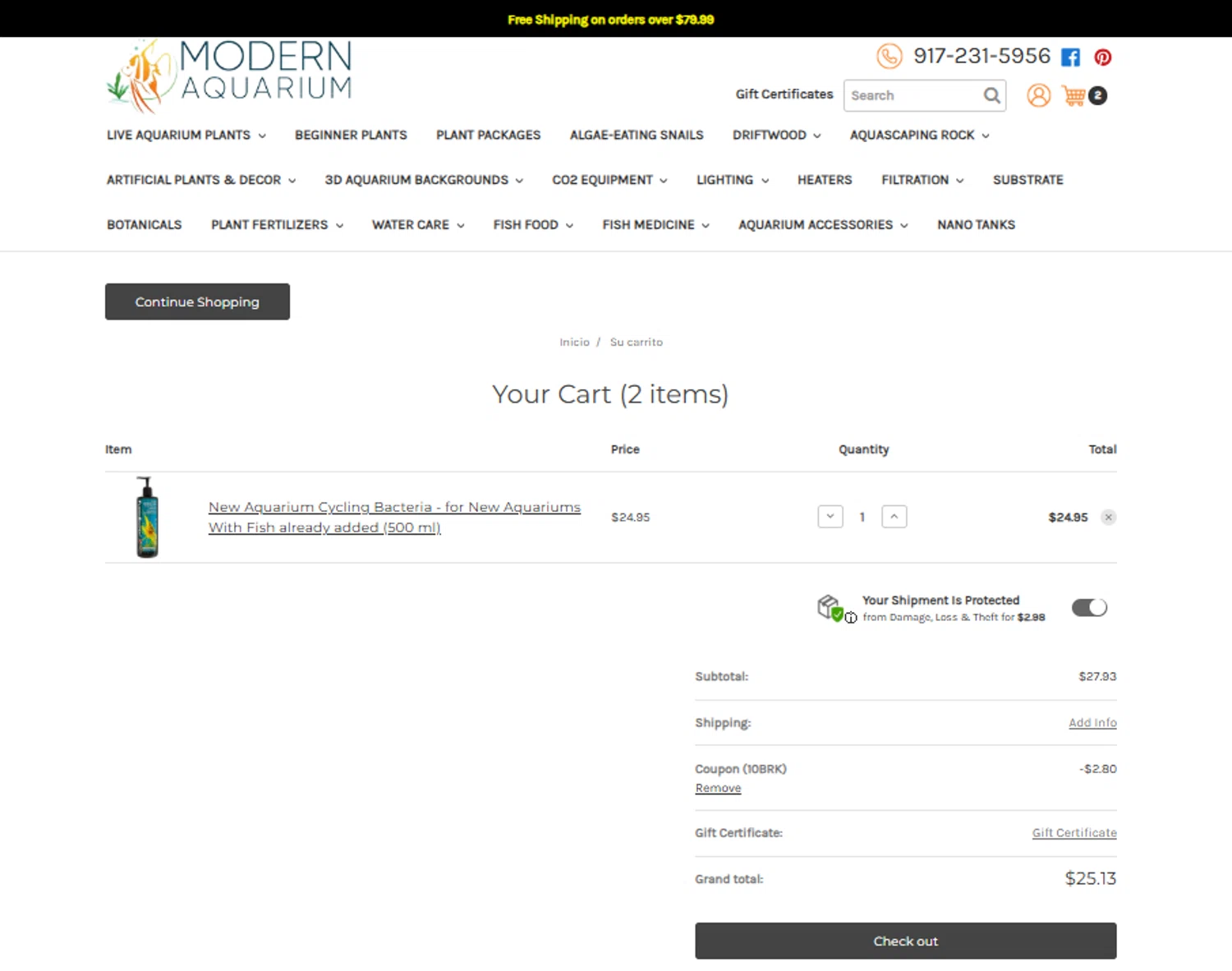
Task: Expand the Lighting dropdown
Action: click(x=733, y=180)
